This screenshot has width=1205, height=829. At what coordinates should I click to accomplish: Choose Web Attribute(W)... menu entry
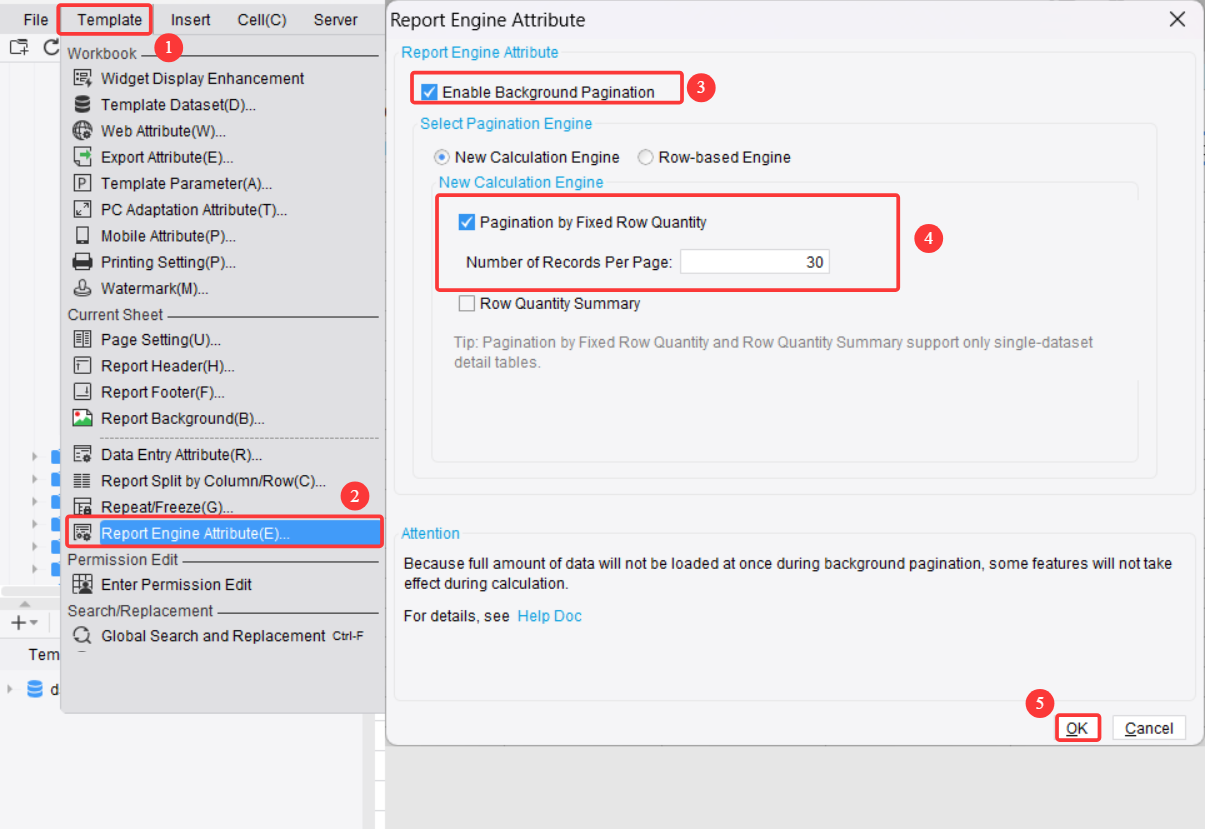pos(163,131)
